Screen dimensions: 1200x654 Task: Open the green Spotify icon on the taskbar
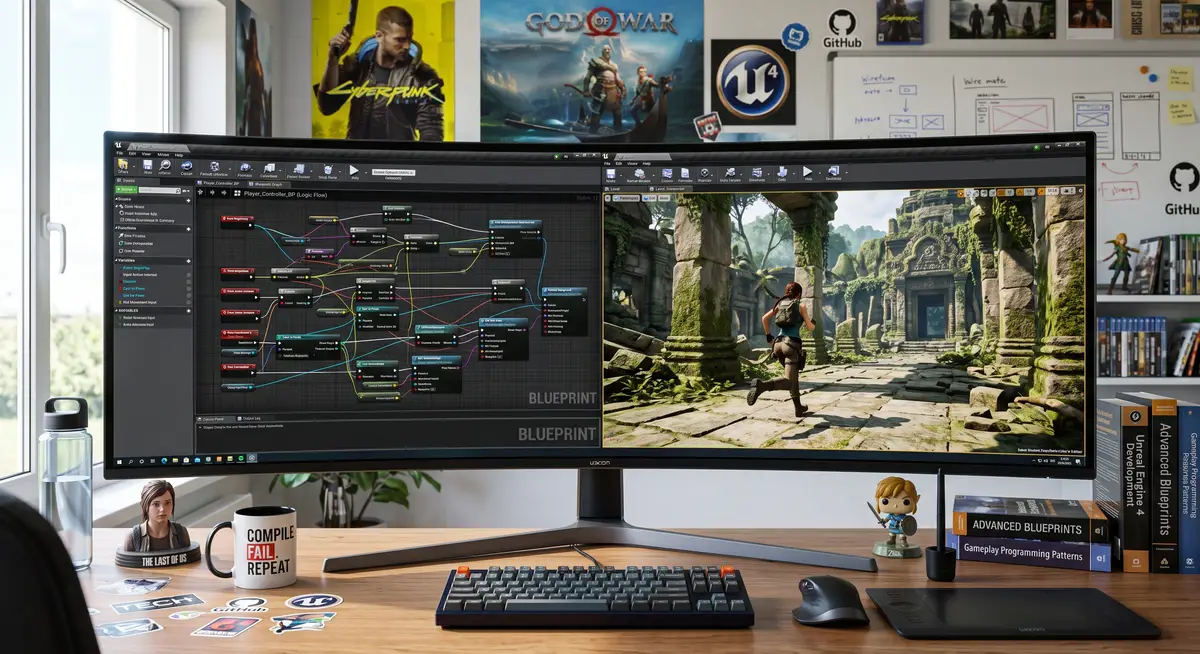coord(241,459)
